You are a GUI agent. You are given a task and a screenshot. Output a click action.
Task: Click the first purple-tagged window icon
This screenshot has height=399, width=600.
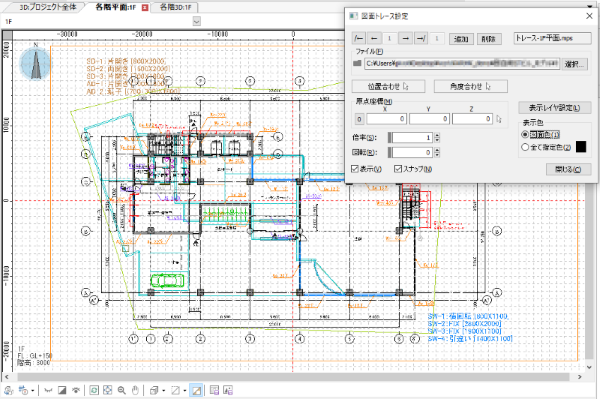pyautogui.click(x=214, y=391)
